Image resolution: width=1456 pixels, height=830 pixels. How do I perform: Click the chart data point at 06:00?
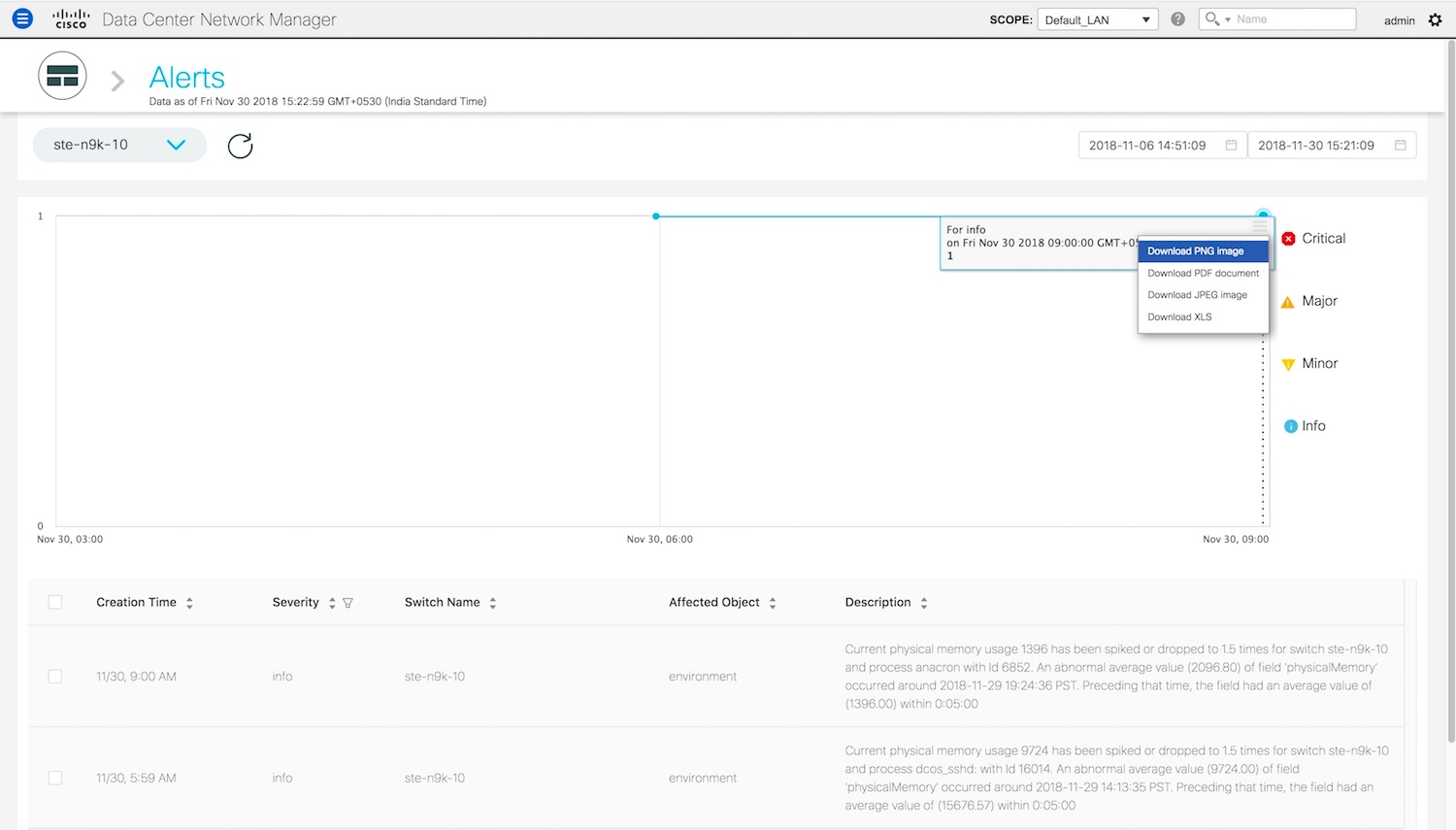[656, 216]
